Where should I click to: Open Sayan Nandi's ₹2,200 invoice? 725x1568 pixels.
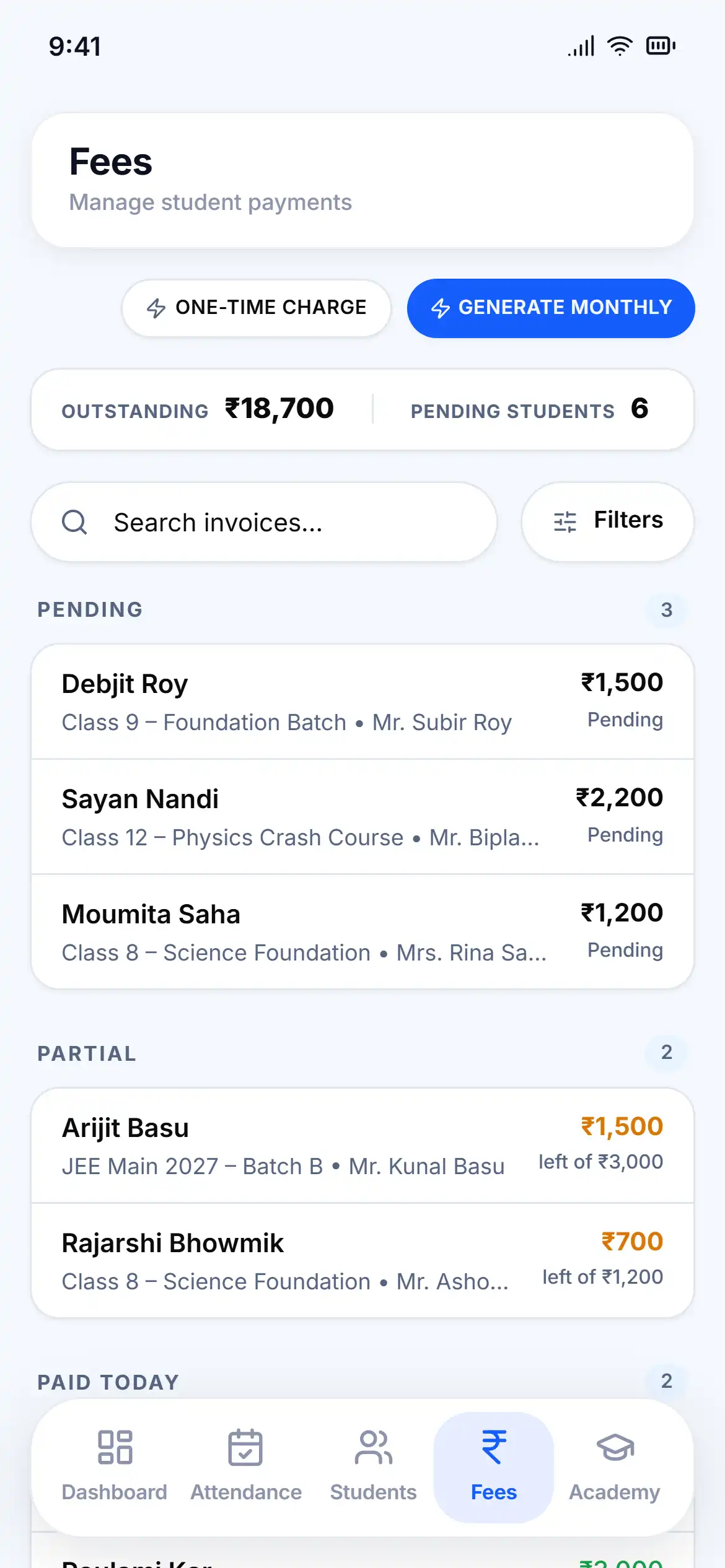[362, 817]
